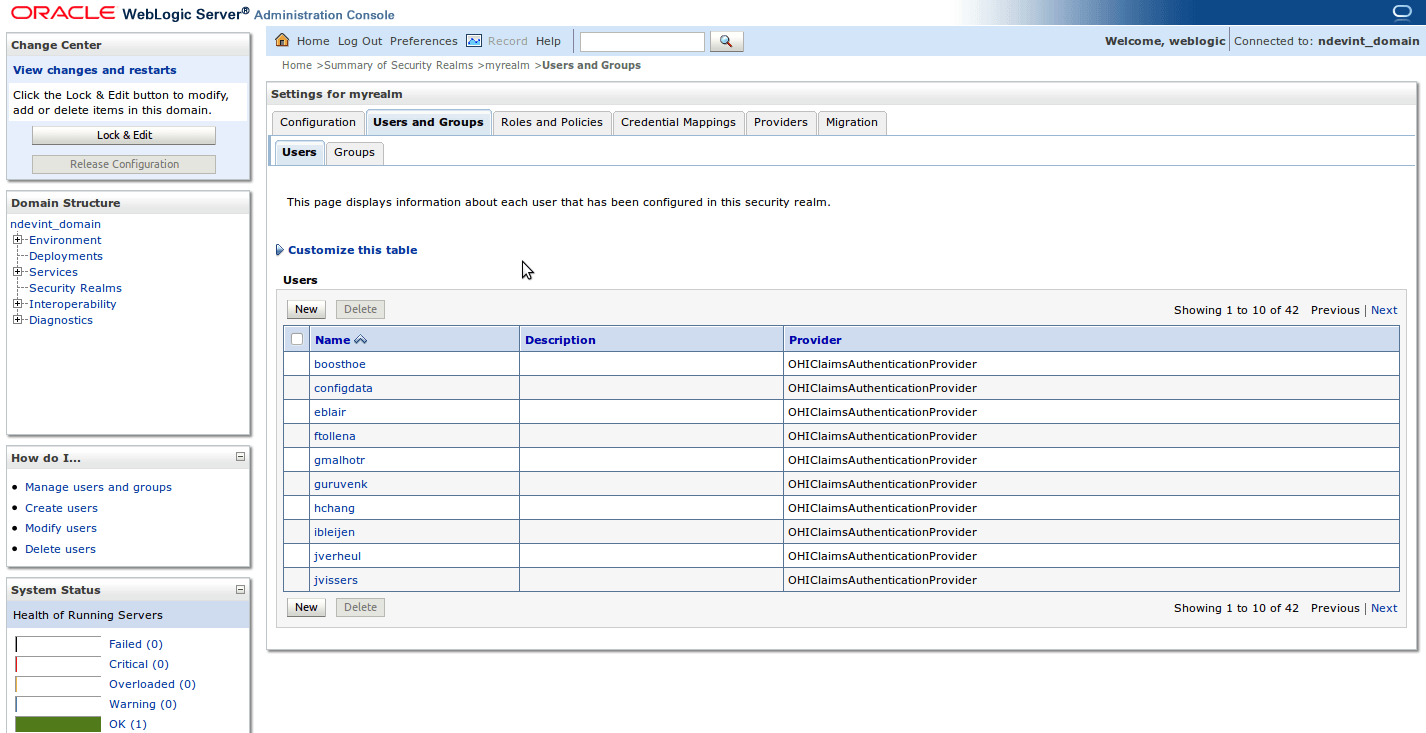Expand the Interoperability tree node
The height and width of the screenshot is (733, 1426).
point(17,304)
